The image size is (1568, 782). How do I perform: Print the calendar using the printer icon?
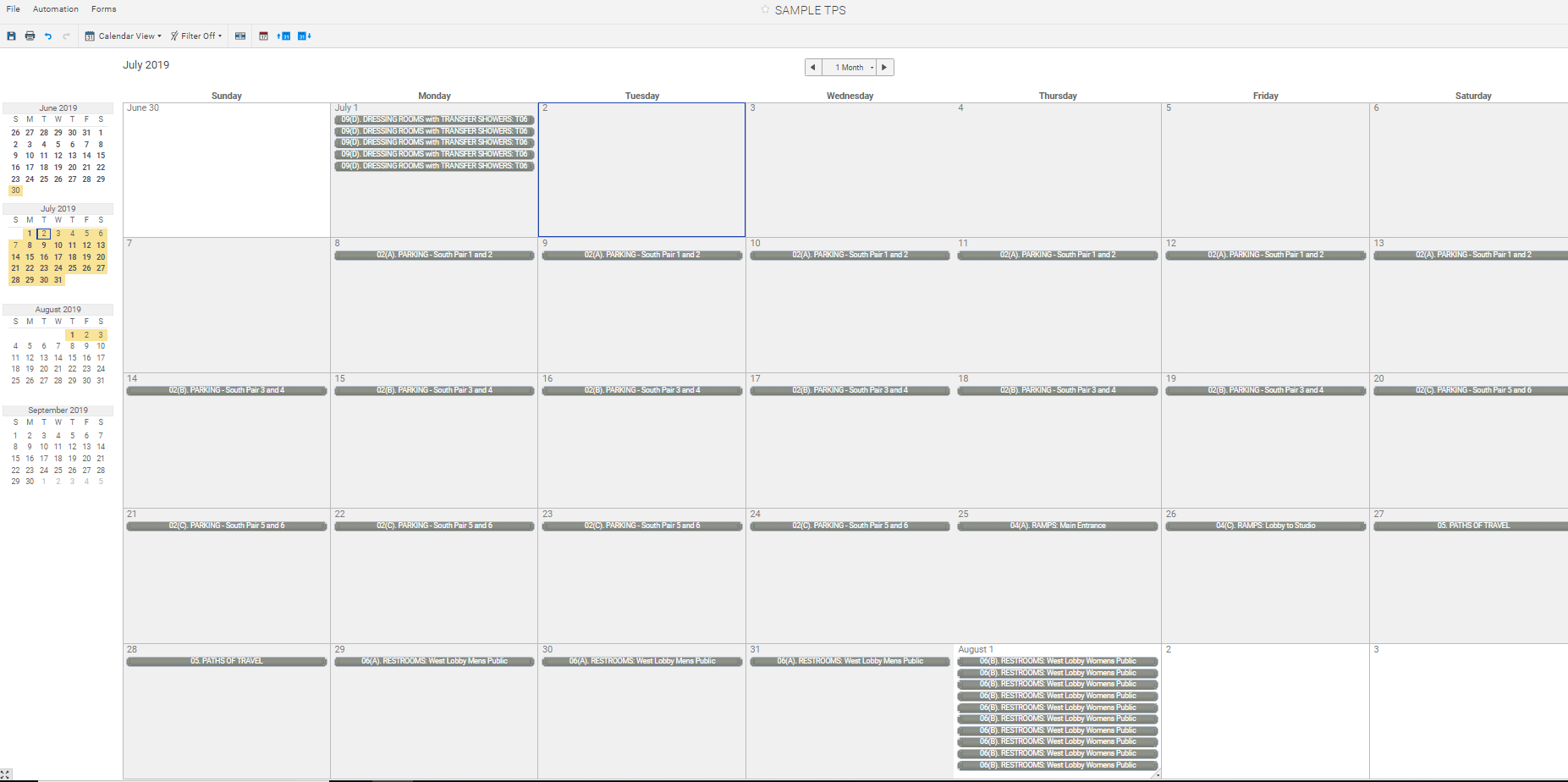coord(30,36)
